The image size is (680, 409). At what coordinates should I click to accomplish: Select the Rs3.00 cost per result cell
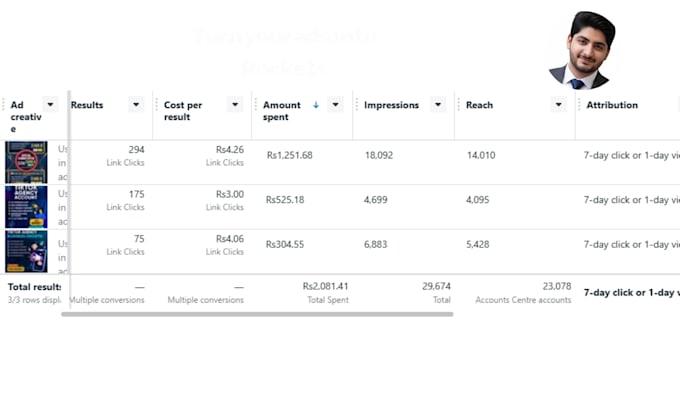click(x=230, y=194)
